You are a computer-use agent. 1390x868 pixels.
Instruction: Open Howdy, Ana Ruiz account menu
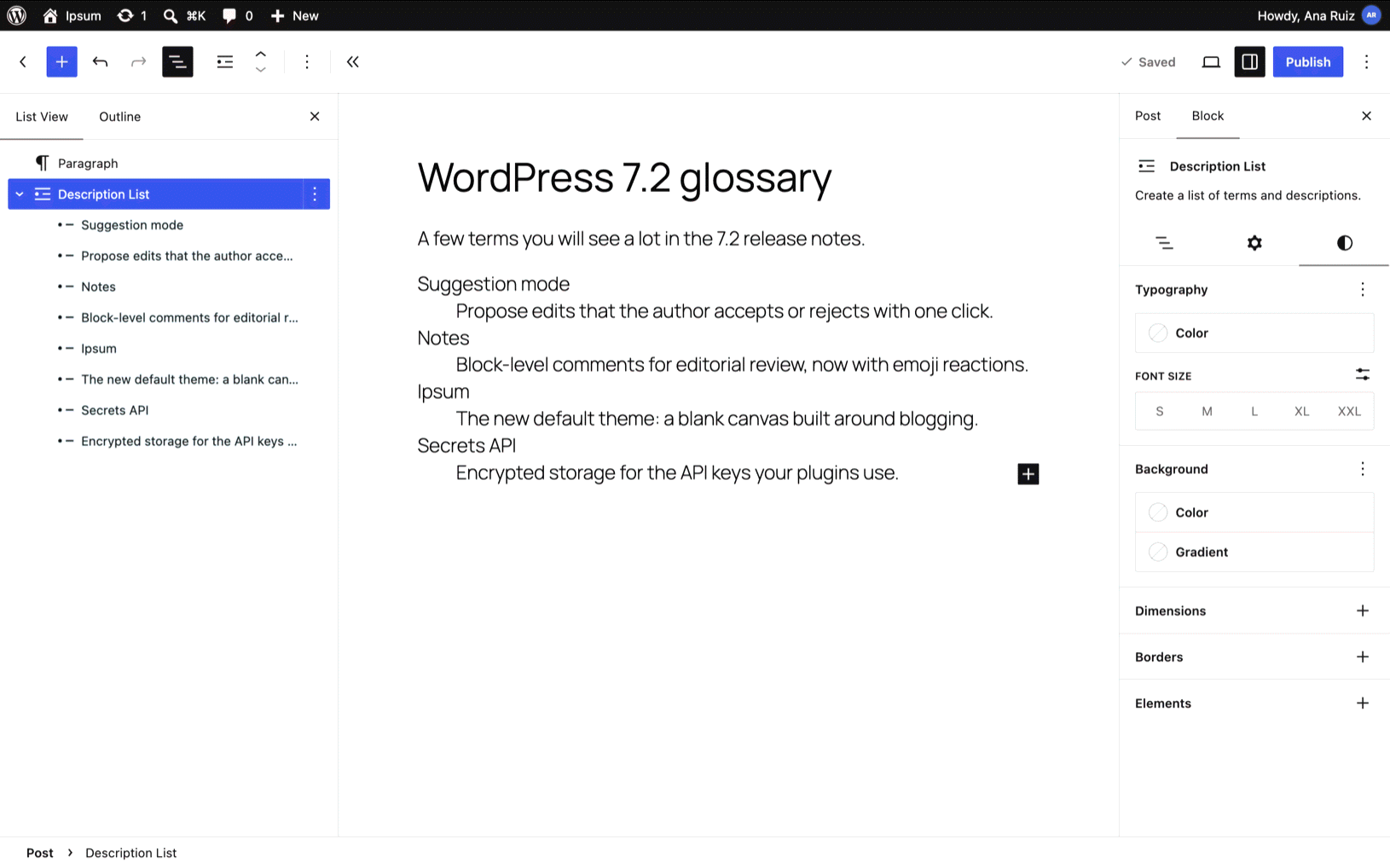click(1318, 15)
